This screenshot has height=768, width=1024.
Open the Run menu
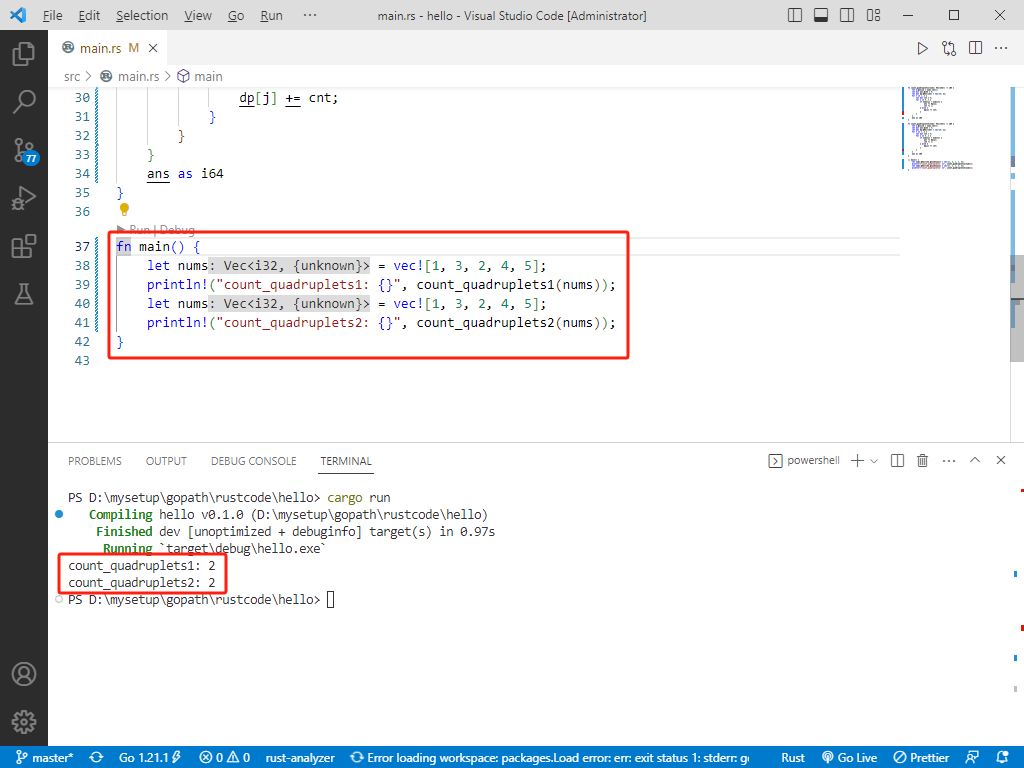(272, 16)
